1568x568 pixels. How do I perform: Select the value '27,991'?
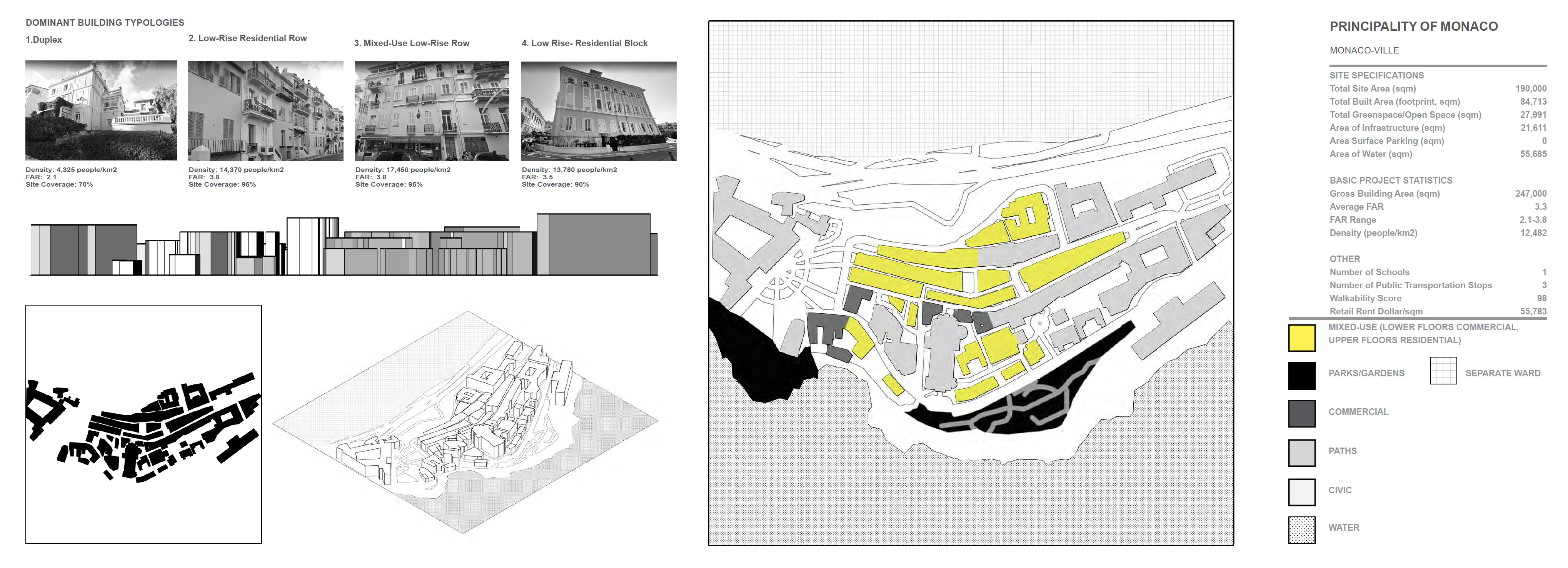[x=1533, y=114]
